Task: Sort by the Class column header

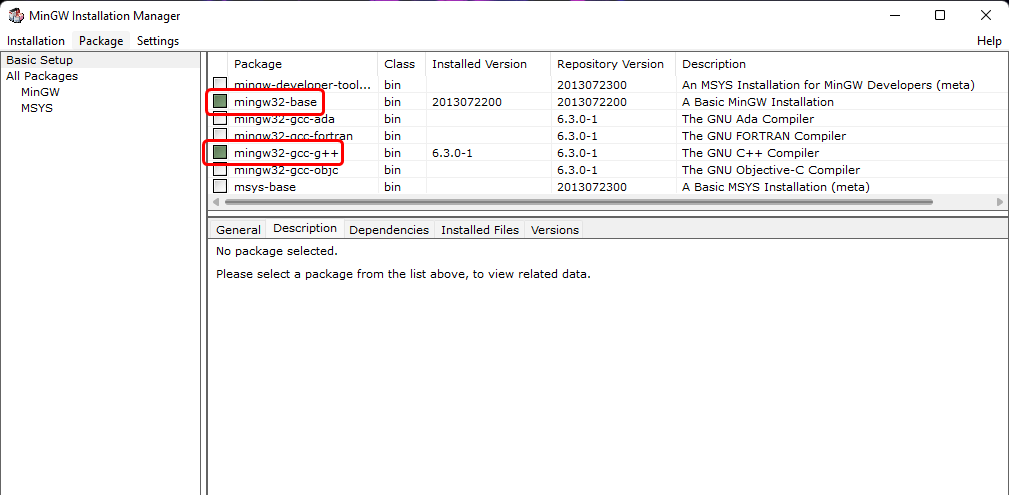Action: click(400, 64)
